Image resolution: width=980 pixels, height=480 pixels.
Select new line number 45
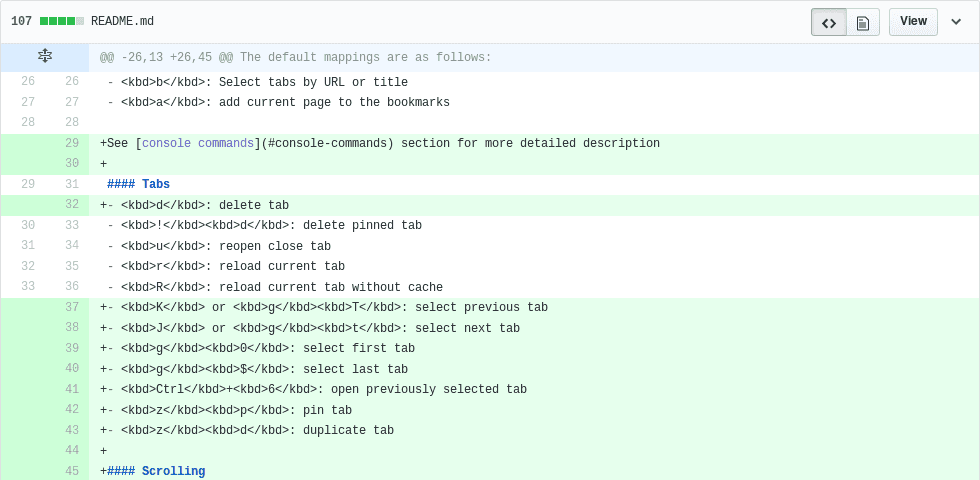pos(72,471)
